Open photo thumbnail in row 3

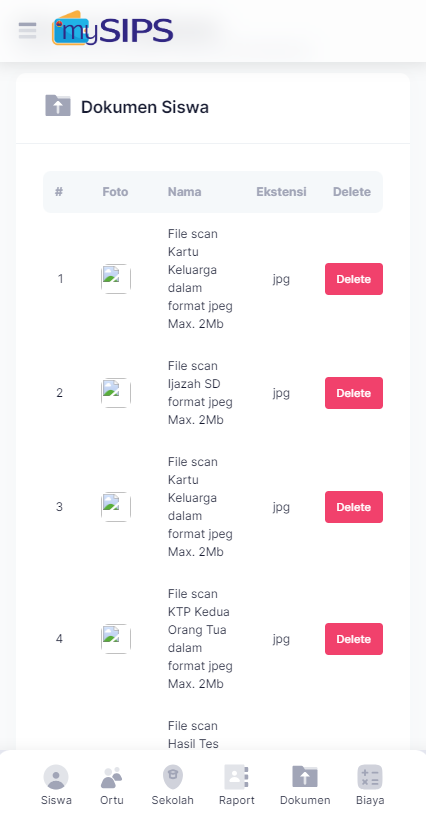click(115, 507)
